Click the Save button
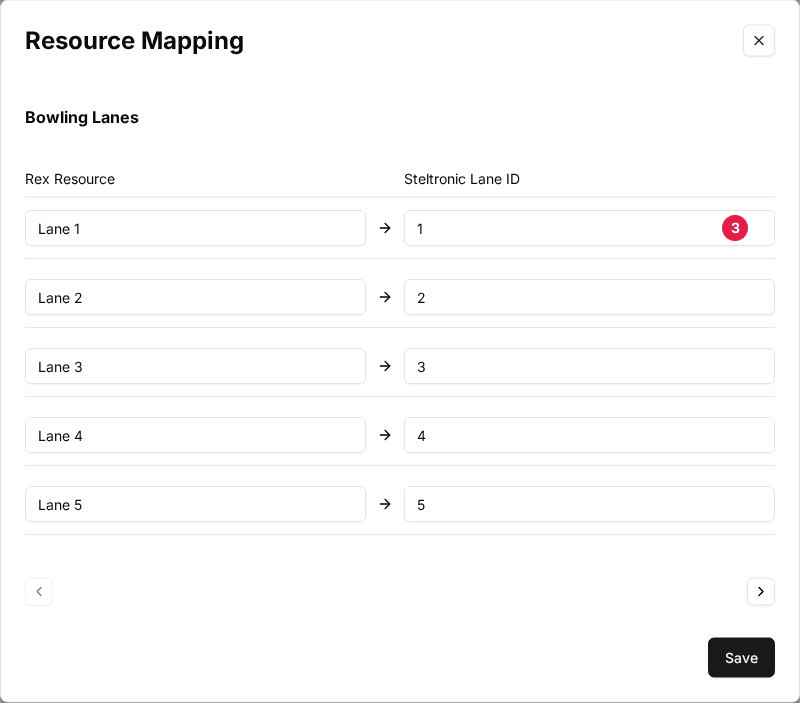Viewport: 800px width, 703px height. 741,658
